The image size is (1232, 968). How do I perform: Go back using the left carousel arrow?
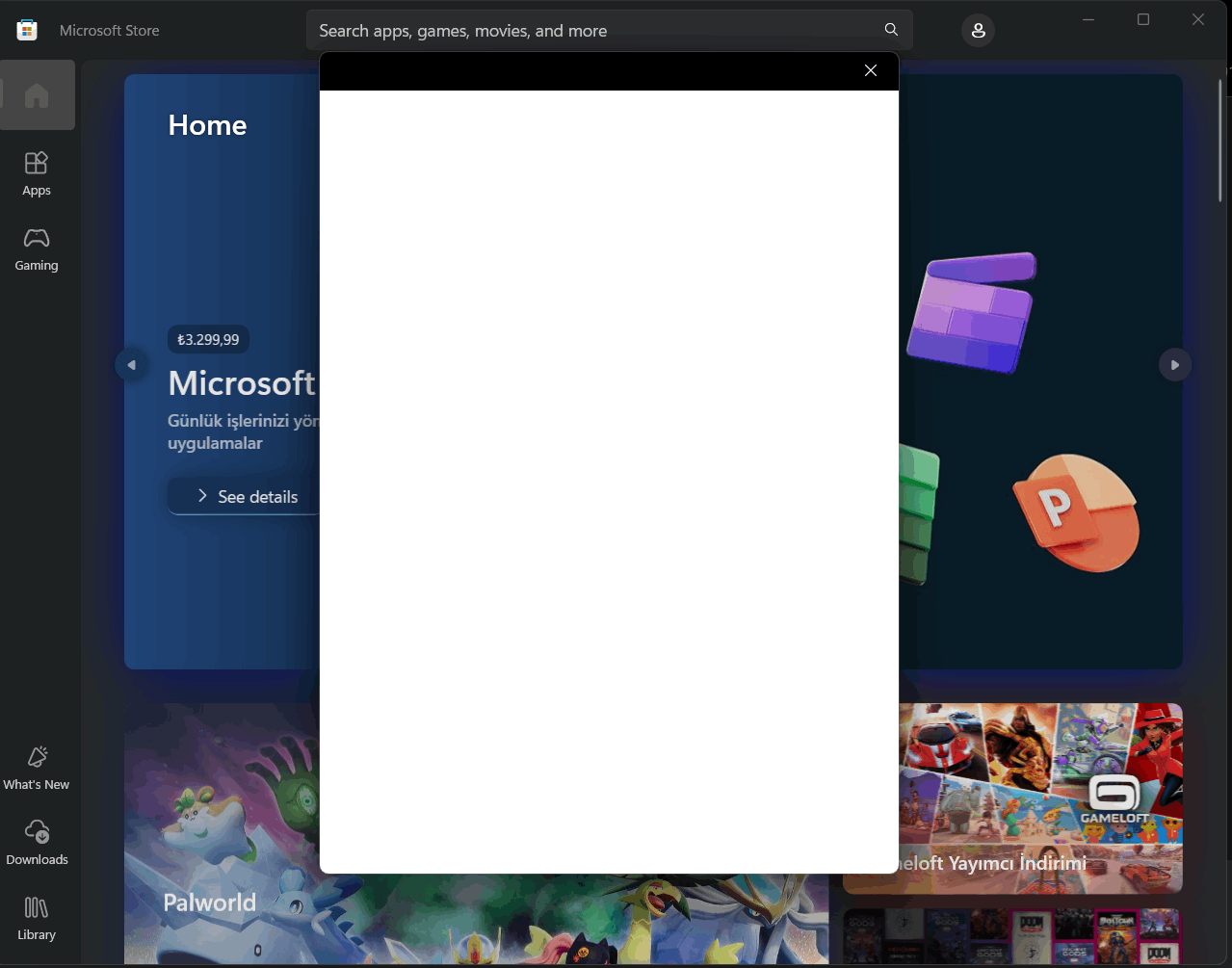click(131, 364)
